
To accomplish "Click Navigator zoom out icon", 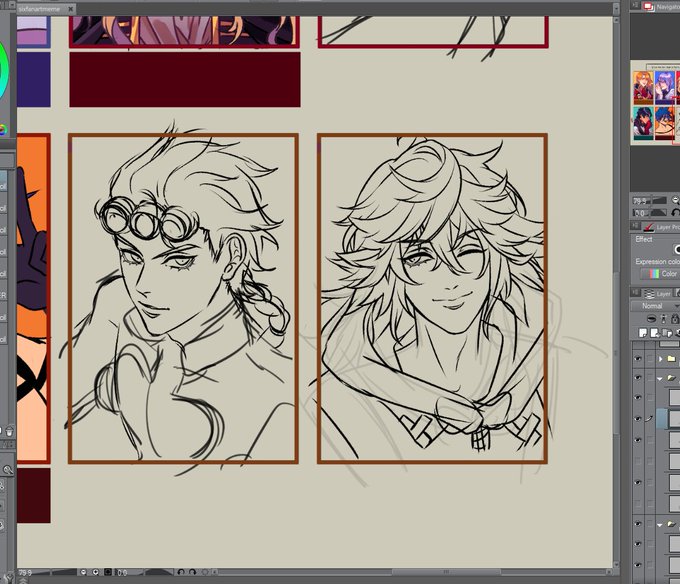I will click(x=676, y=200).
